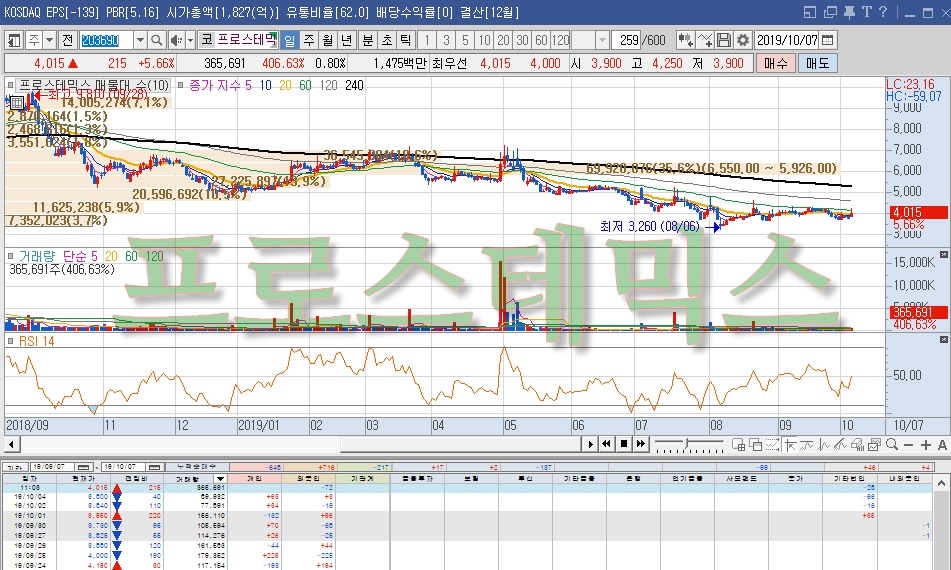The height and width of the screenshot is (570, 951).
Task: Open stock code 203690 dropdown arrow
Action: click(x=140, y=41)
